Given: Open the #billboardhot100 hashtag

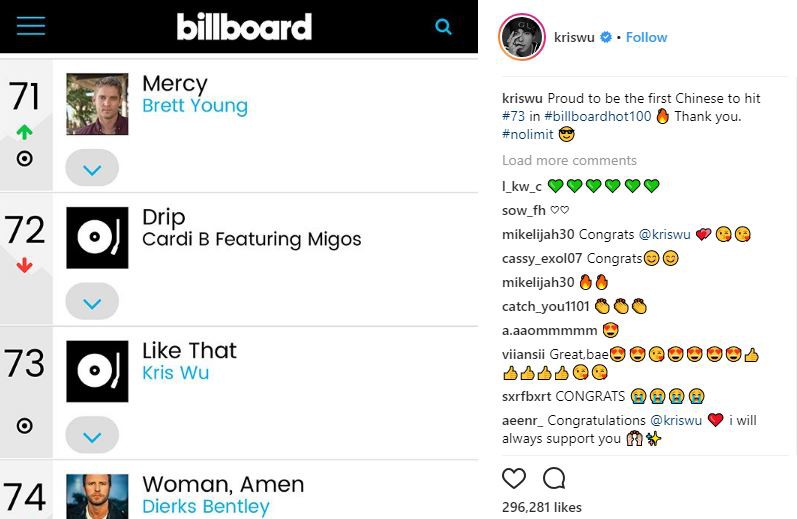Looking at the screenshot, I should coord(598,116).
